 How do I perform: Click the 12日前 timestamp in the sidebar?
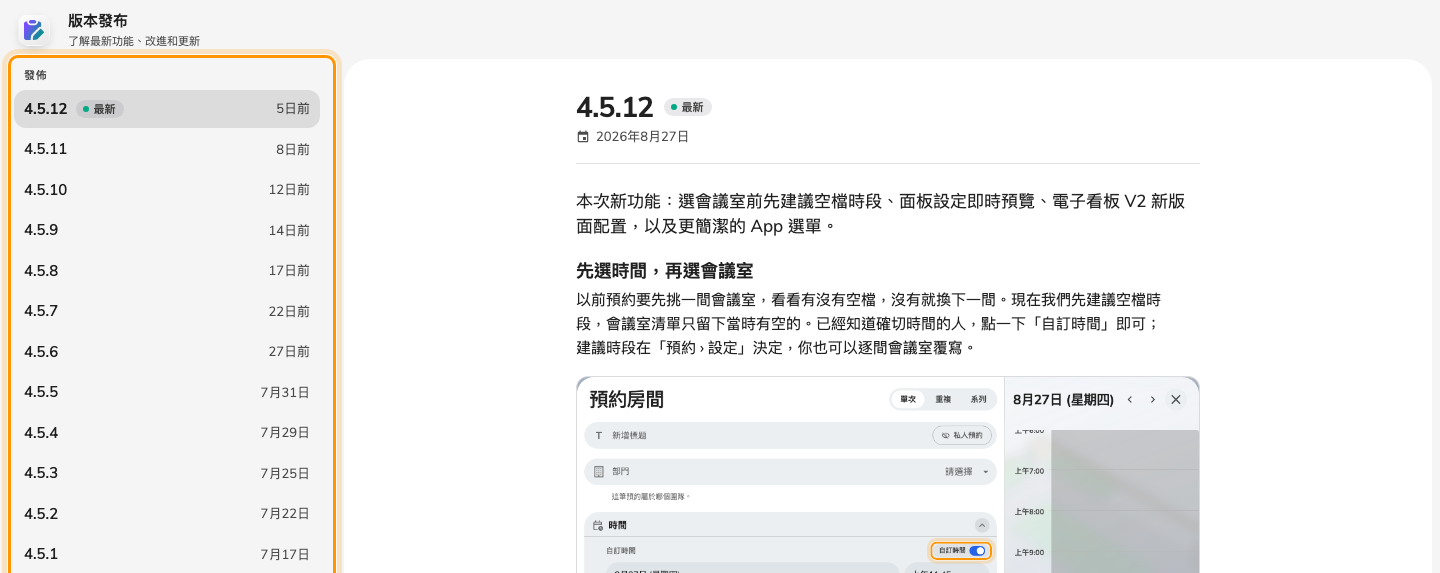tap(289, 190)
